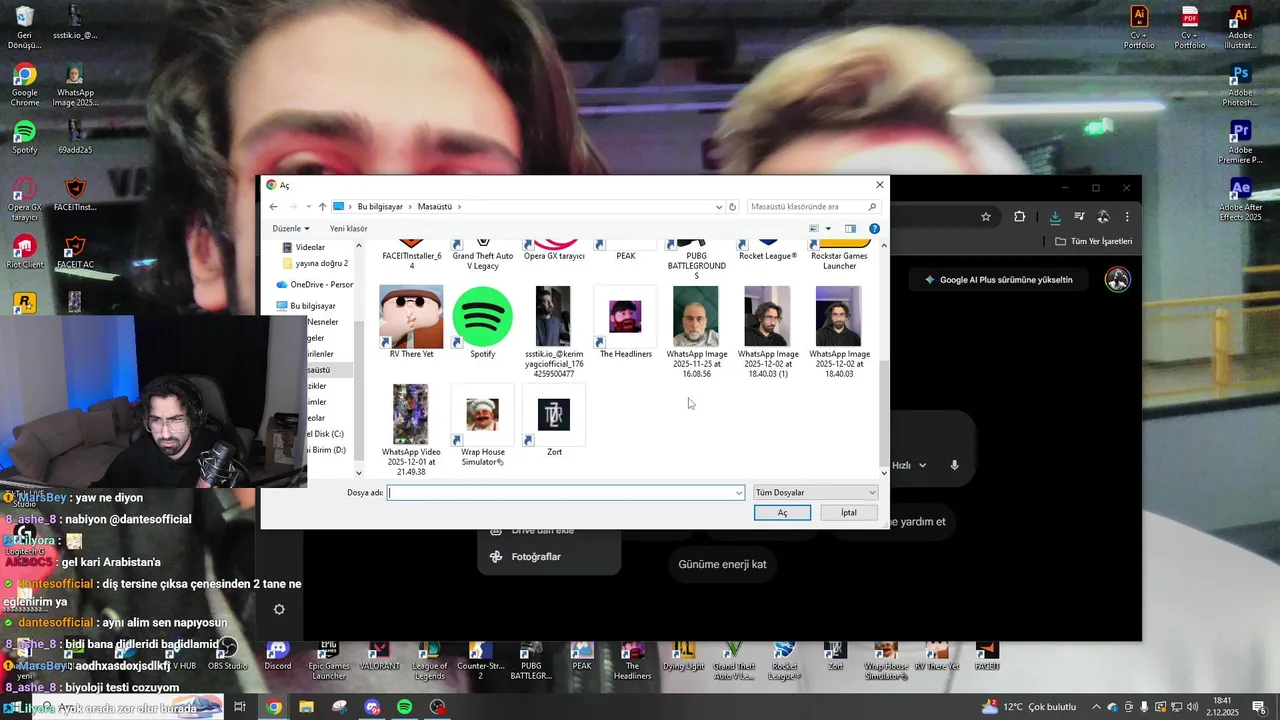
Task: Click Spotify icon in the taskbar
Action: [405, 707]
